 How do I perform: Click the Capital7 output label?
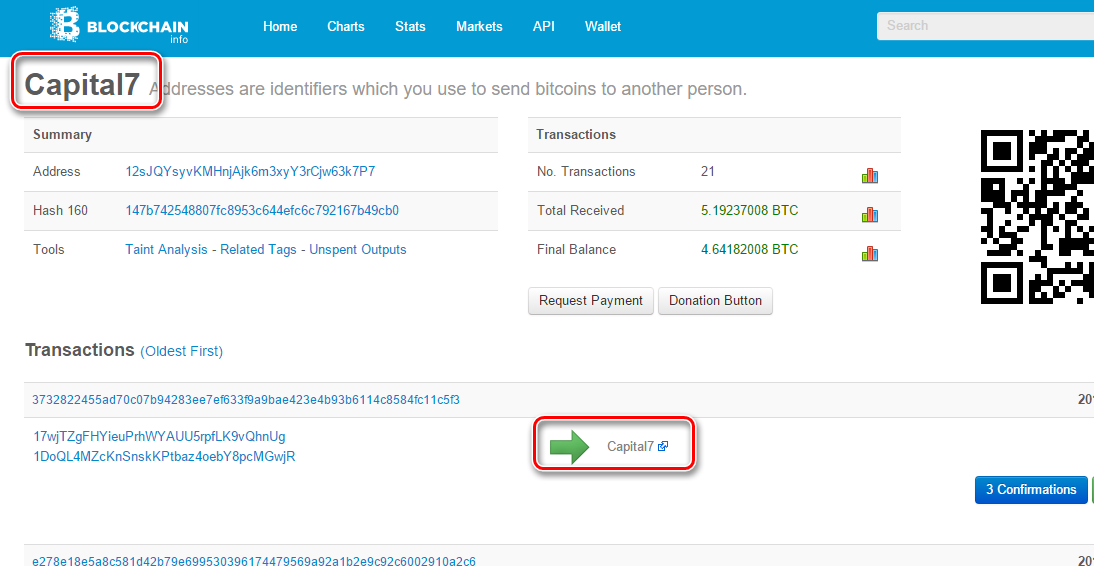pyautogui.click(x=631, y=447)
